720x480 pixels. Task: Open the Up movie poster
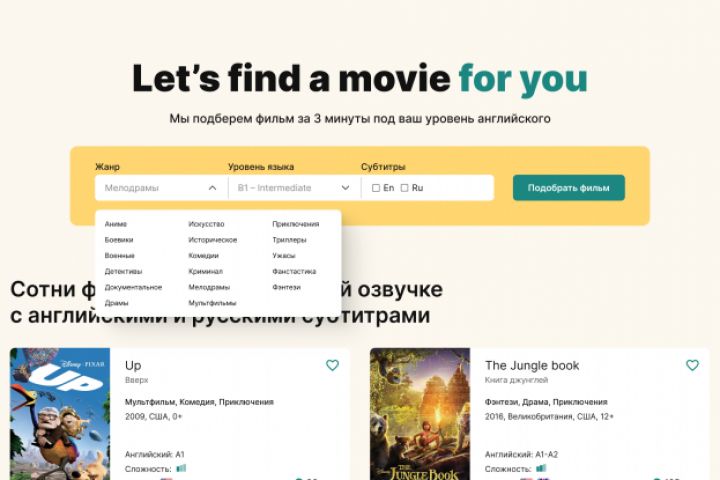pyautogui.click(x=60, y=414)
